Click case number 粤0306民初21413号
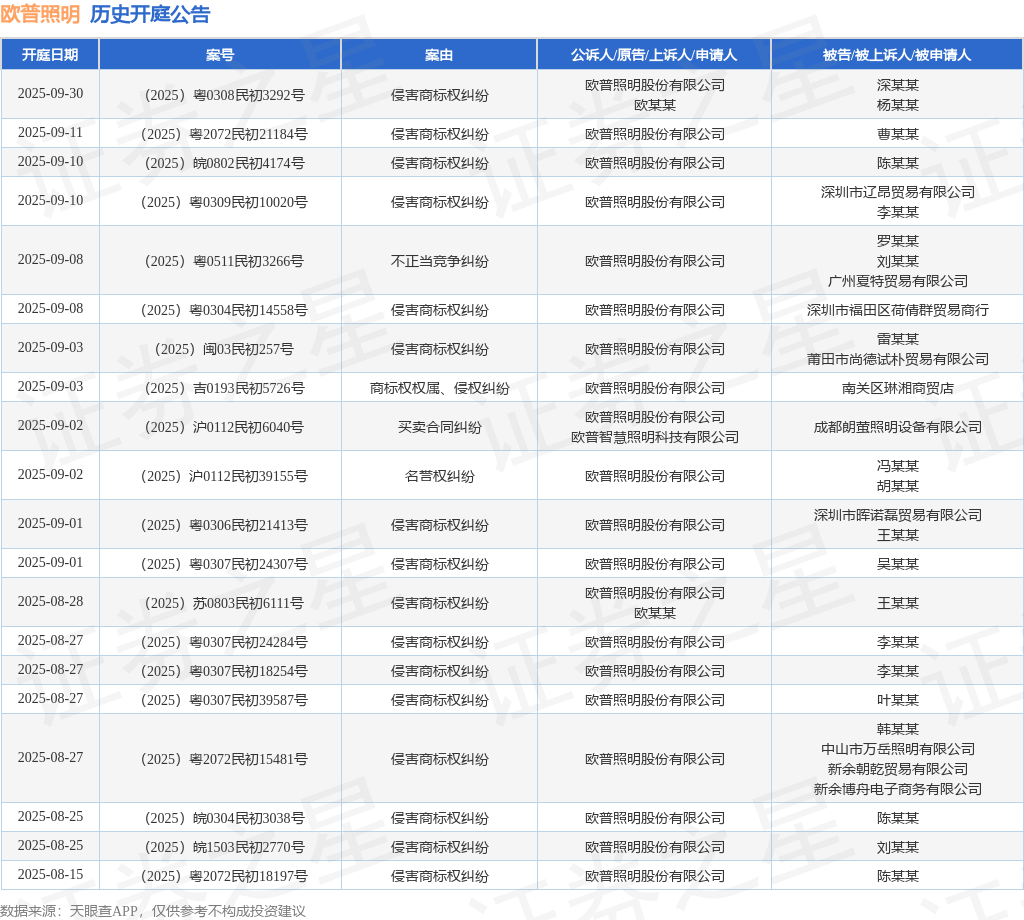1024x920 pixels. 224,525
